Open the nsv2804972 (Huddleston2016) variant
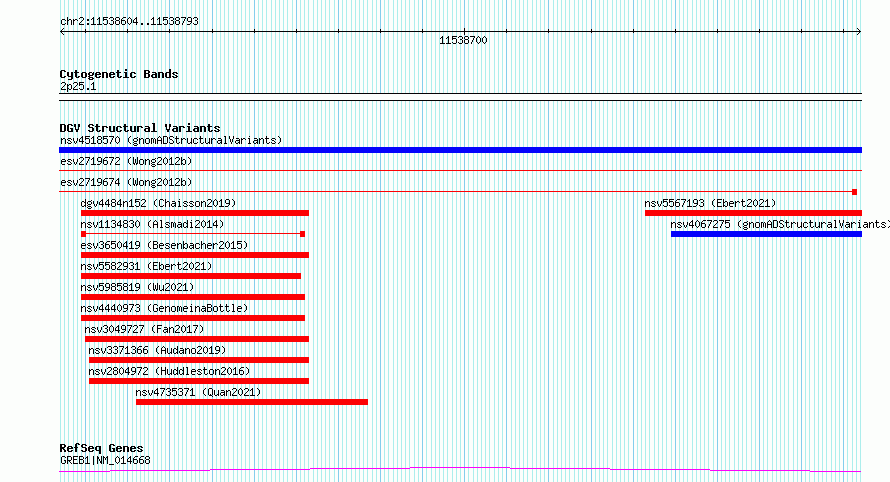 point(199,381)
